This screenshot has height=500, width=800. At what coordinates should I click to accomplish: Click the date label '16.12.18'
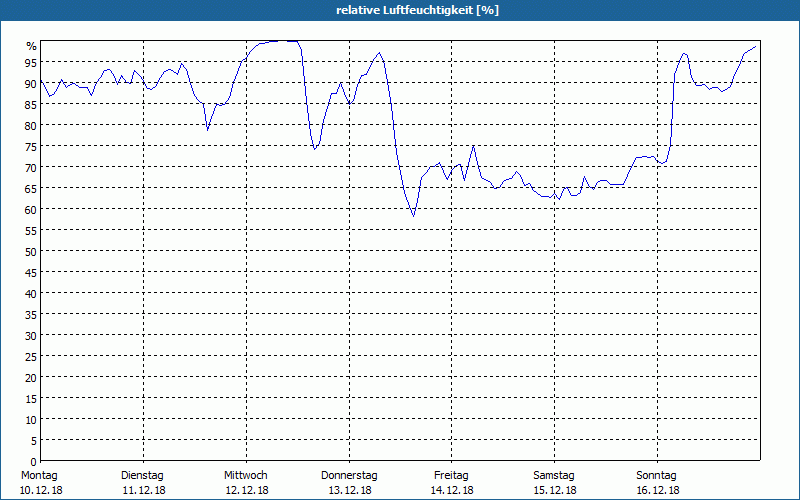click(x=657, y=490)
